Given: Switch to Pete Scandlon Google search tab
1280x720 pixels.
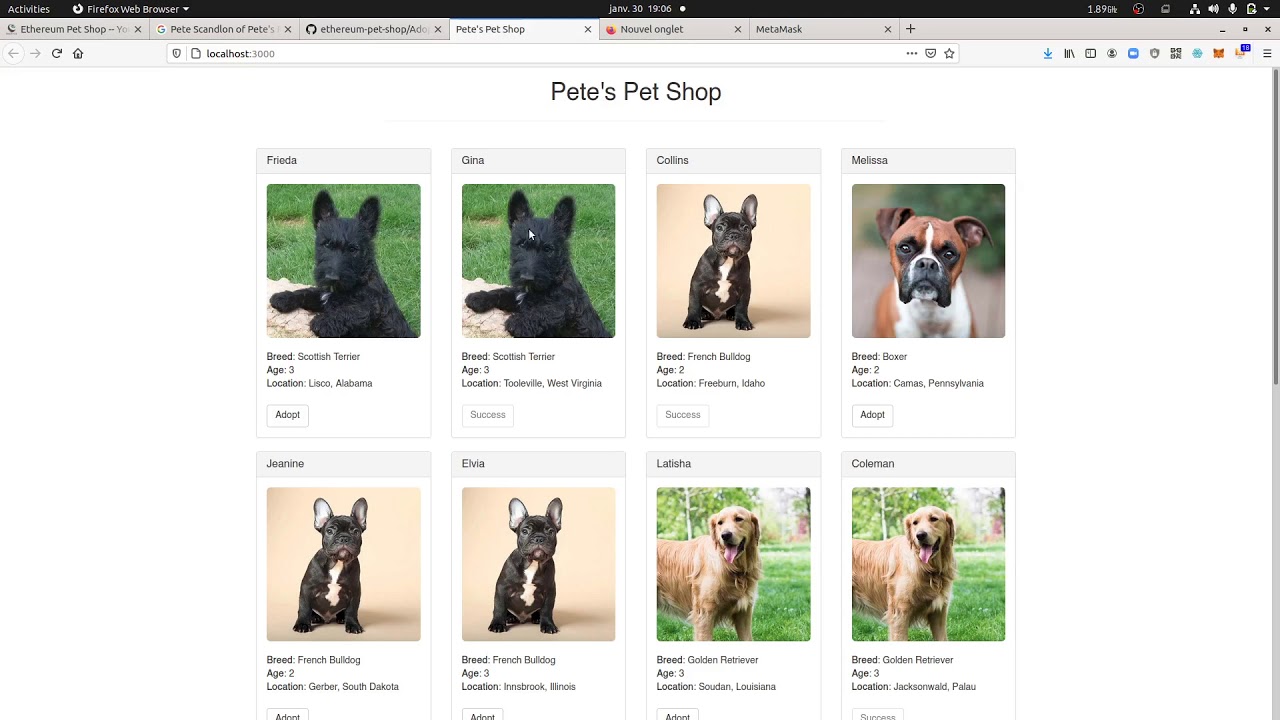Looking at the screenshot, I should pos(223,29).
